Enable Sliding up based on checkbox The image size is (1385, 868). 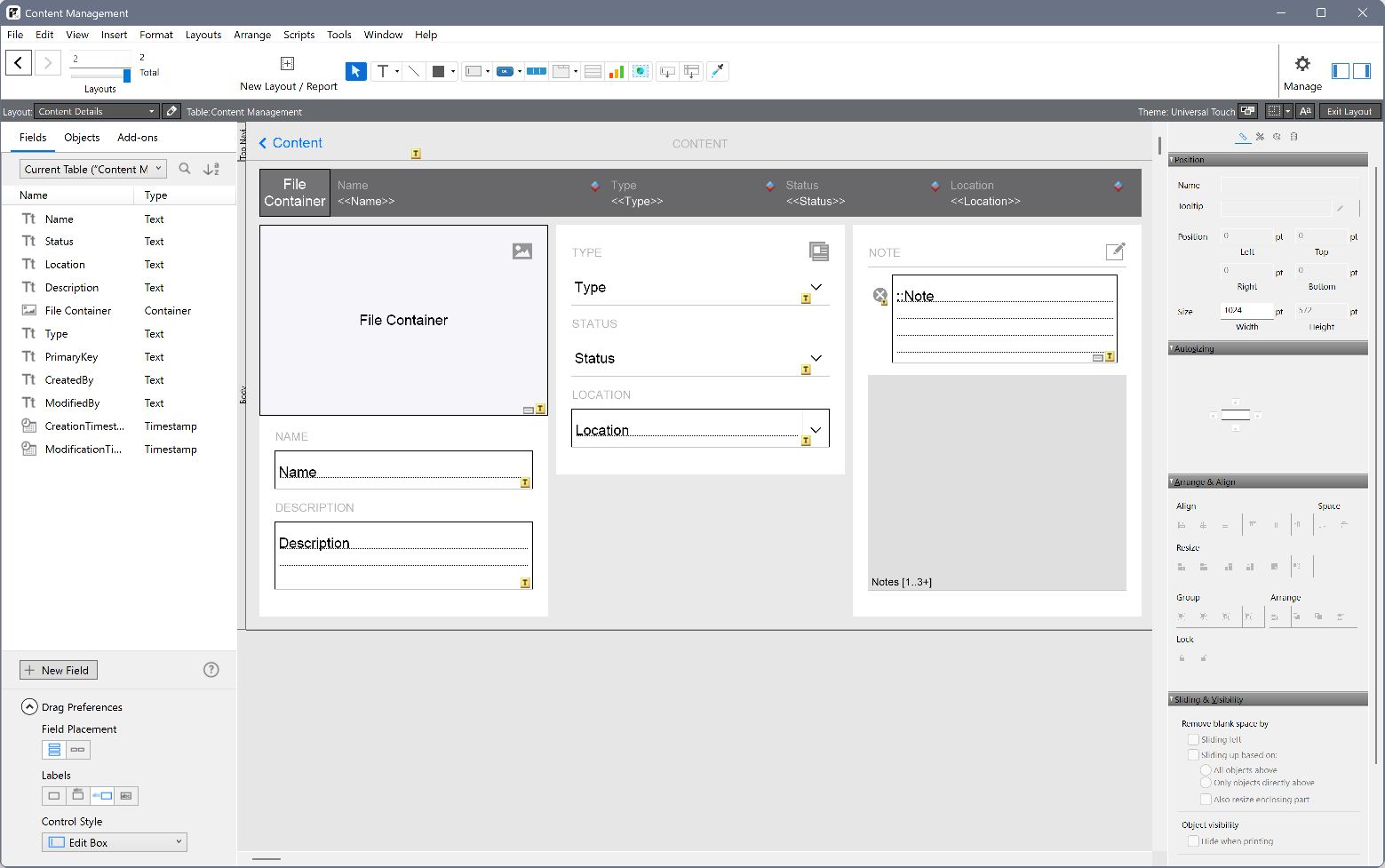(x=1193, y=755)
